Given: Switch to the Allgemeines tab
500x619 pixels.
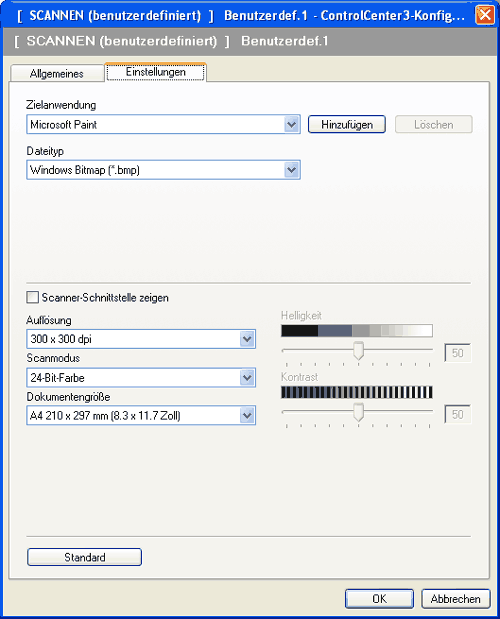Looking at the screenshot, I should click(57, 73).
